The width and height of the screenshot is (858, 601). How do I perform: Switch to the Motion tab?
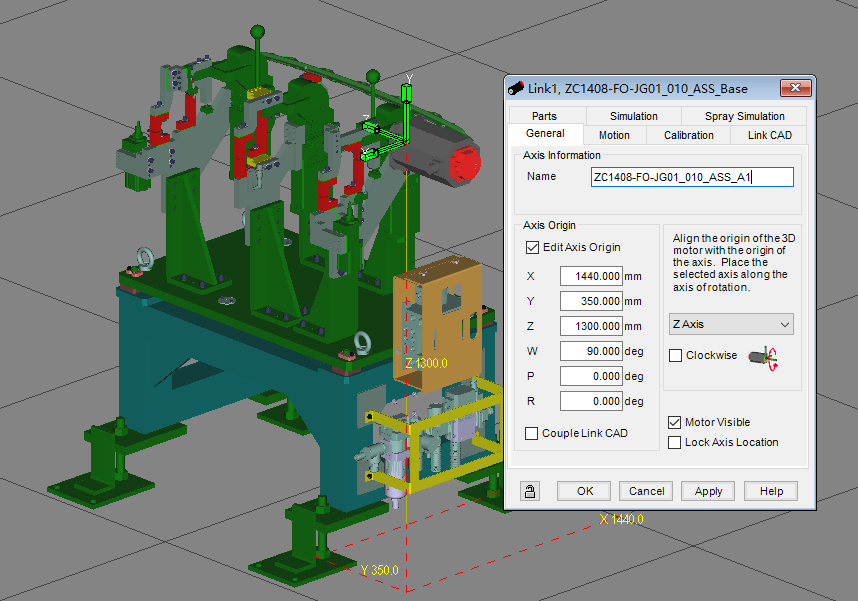click(615, 134)
